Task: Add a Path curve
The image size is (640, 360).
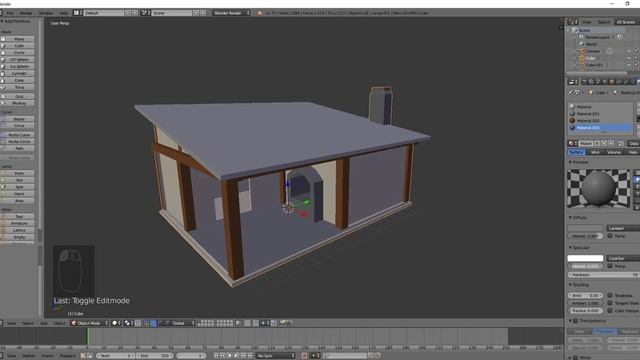Action: click(18, 149)
